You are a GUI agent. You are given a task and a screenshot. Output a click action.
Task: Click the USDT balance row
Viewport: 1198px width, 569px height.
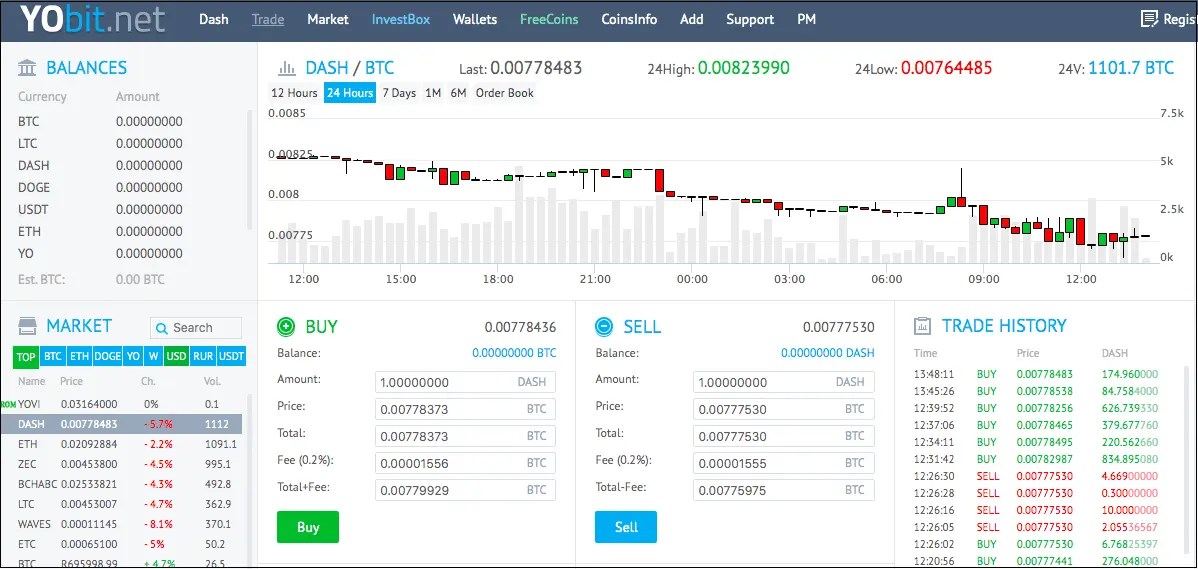128,209
